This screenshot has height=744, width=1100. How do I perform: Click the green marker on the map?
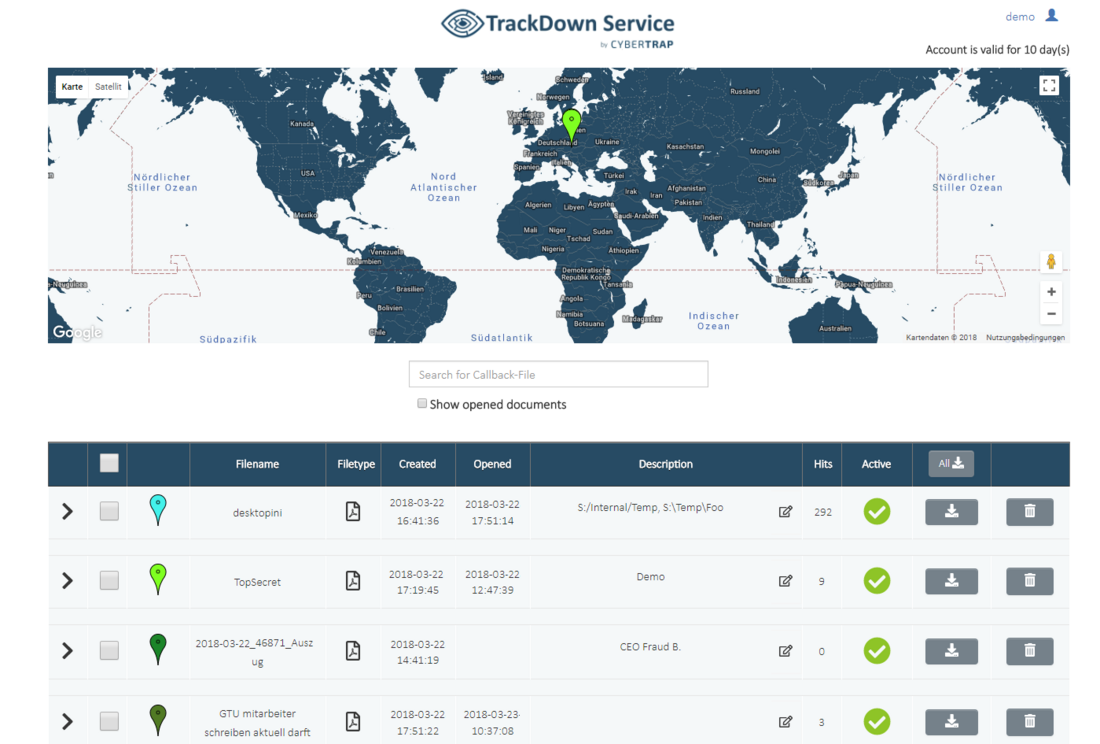(x=571, y=124)
